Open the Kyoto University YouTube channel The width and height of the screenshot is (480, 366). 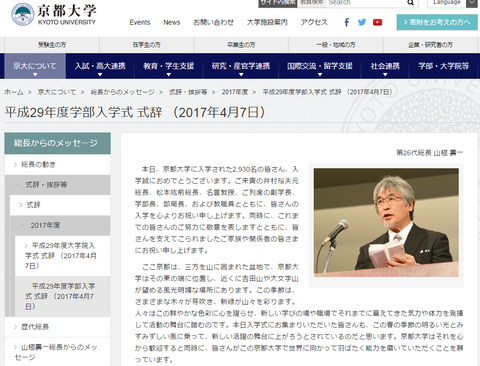tap(377, 22)
